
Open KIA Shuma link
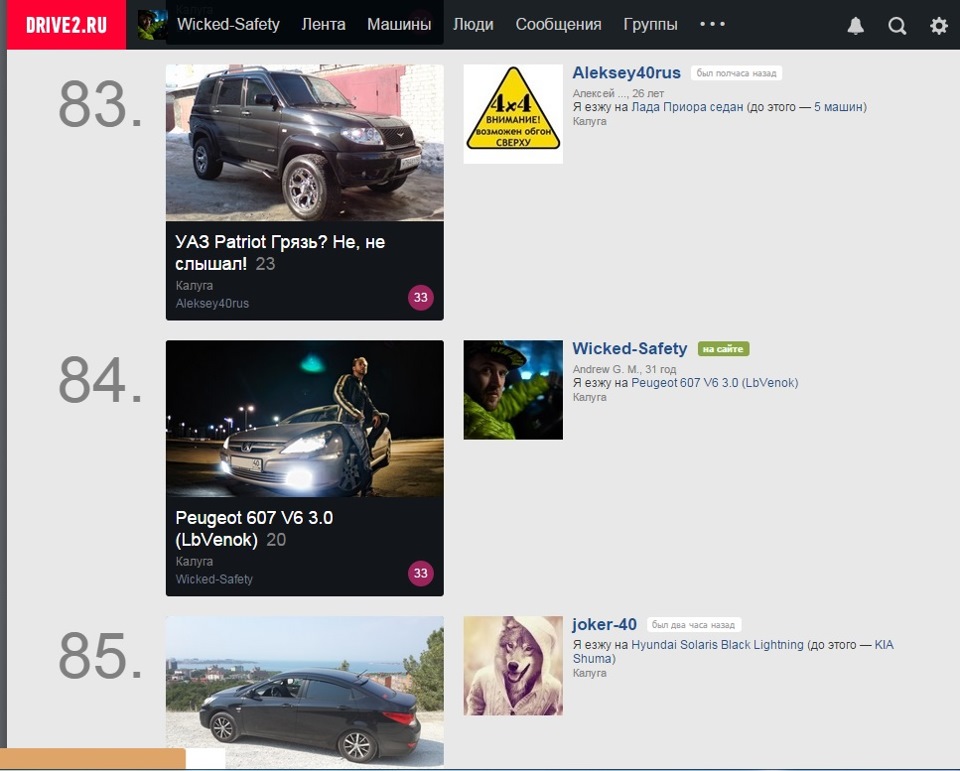(733, 652)
